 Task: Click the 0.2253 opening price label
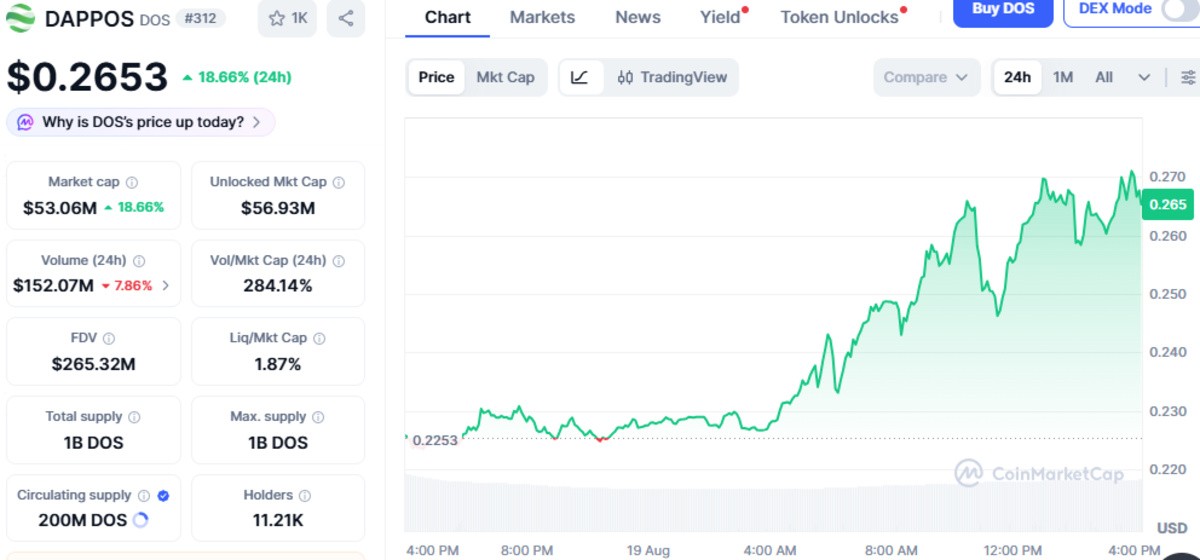[x=434, y=440]
